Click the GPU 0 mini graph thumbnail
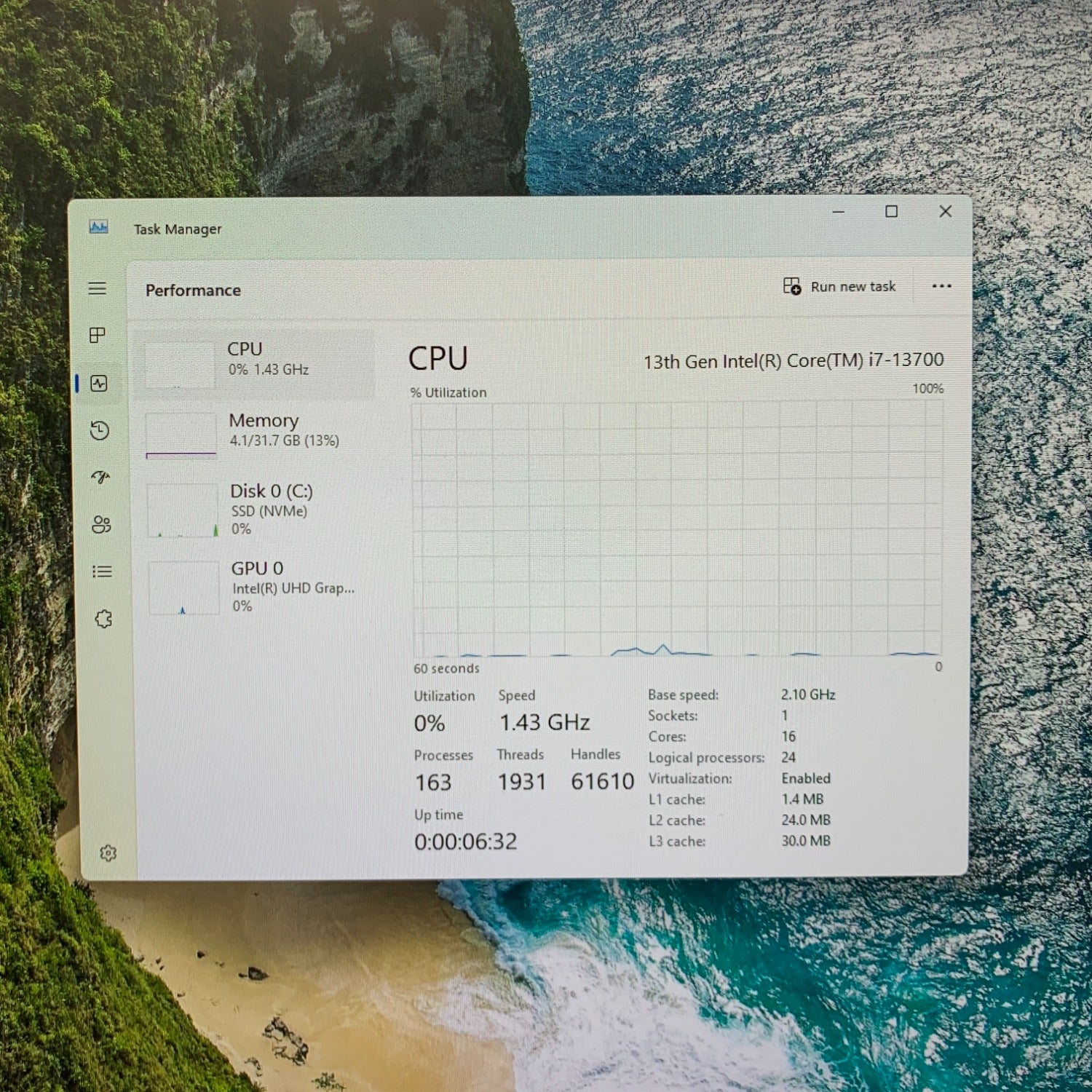The image size is (1092, 1092). [183, 588]
